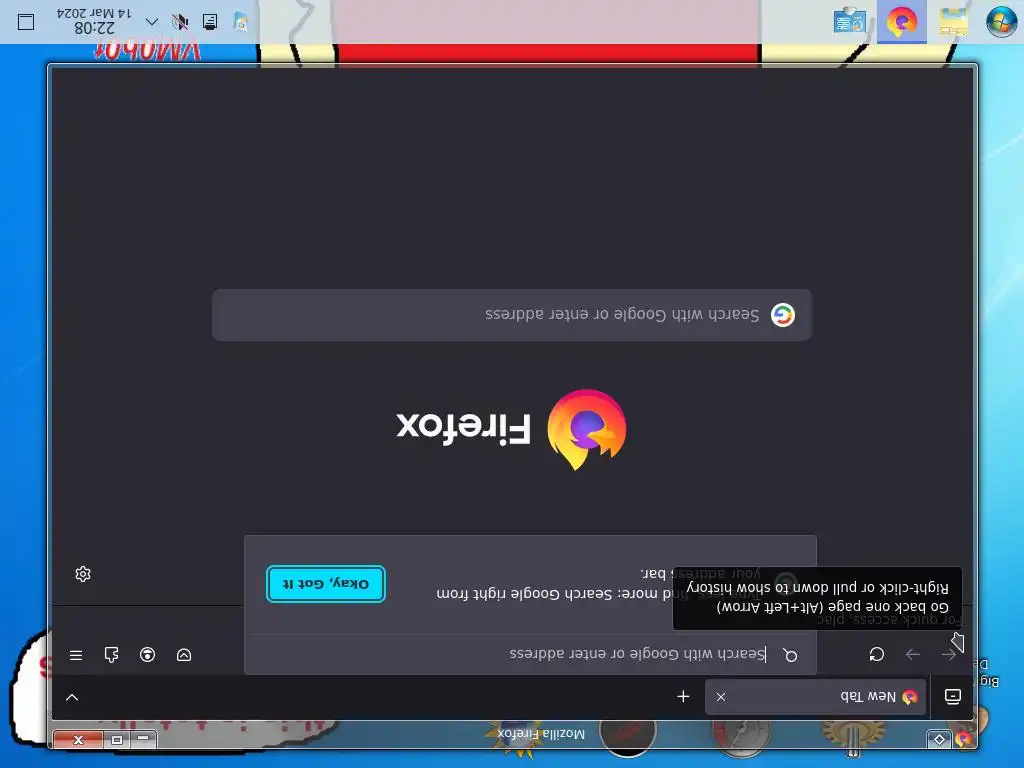Select the New Tab tab

(x=815, y=697)
